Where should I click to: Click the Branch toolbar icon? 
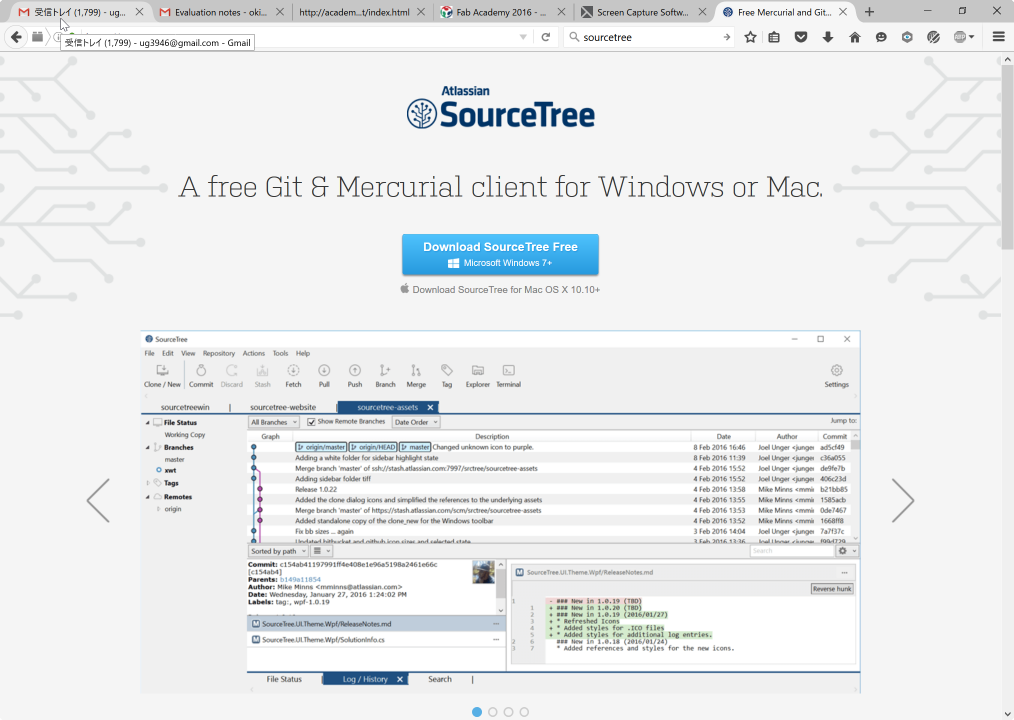click(x=385, y=375)
